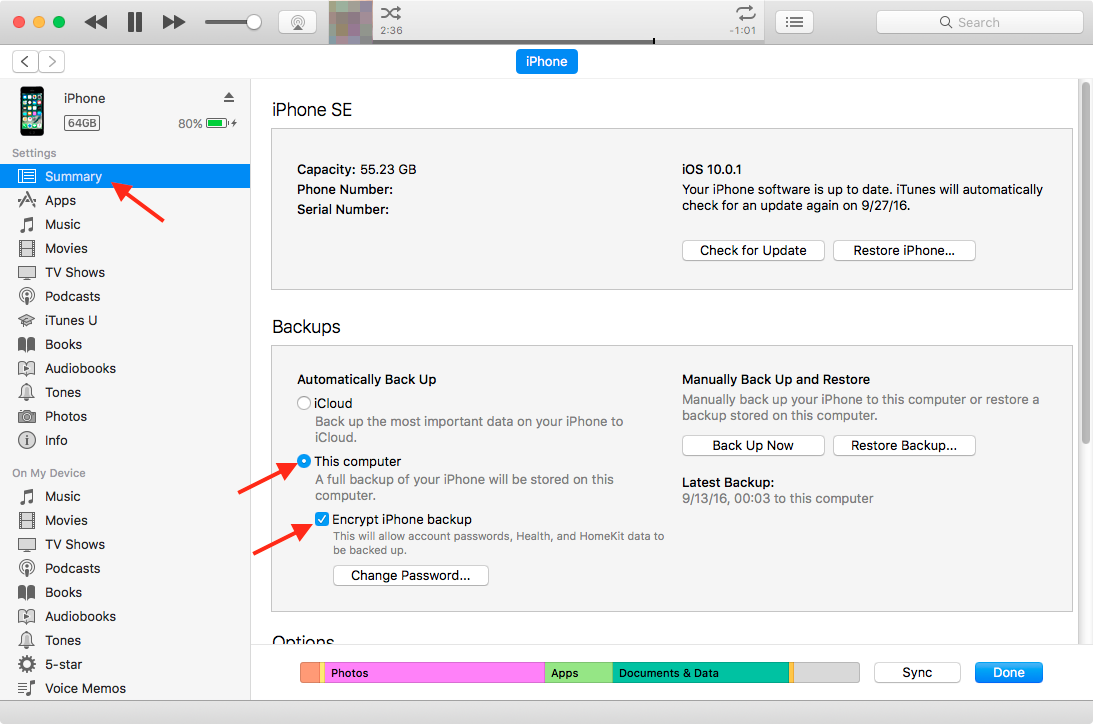Click Podcasts icon under On My Device

[x=26, y=569]
